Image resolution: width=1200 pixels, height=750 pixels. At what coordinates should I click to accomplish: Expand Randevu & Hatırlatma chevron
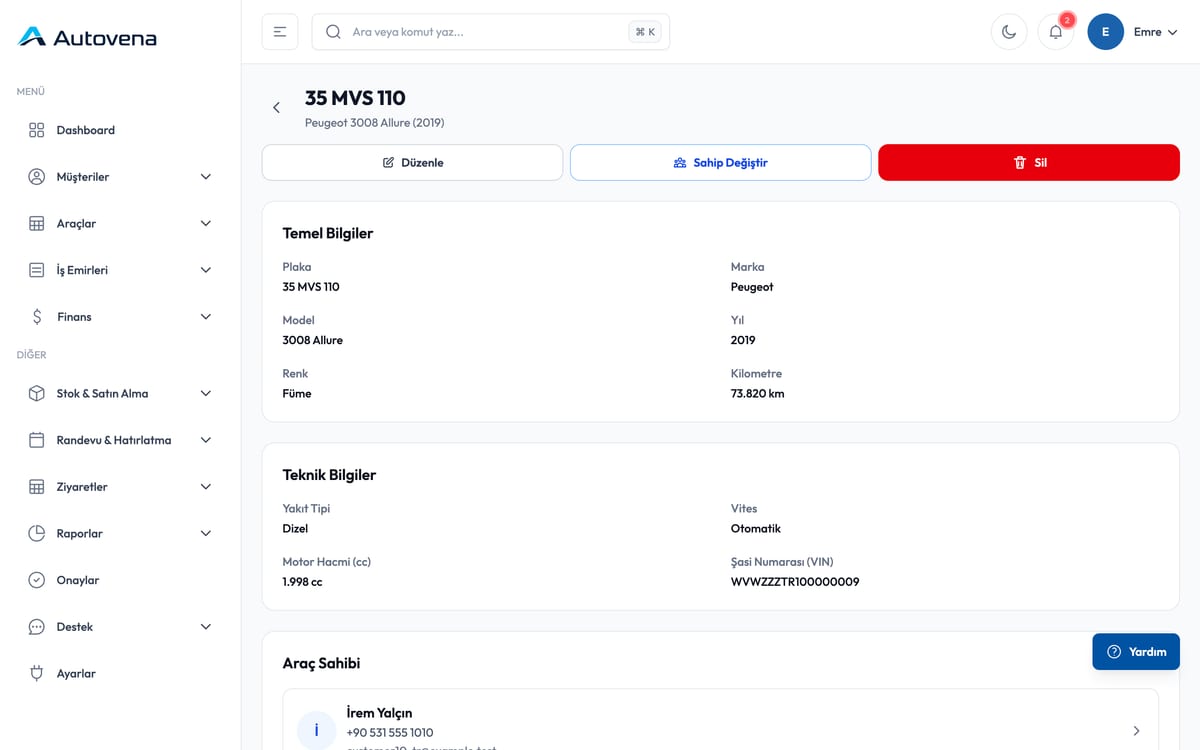[206, 440]
